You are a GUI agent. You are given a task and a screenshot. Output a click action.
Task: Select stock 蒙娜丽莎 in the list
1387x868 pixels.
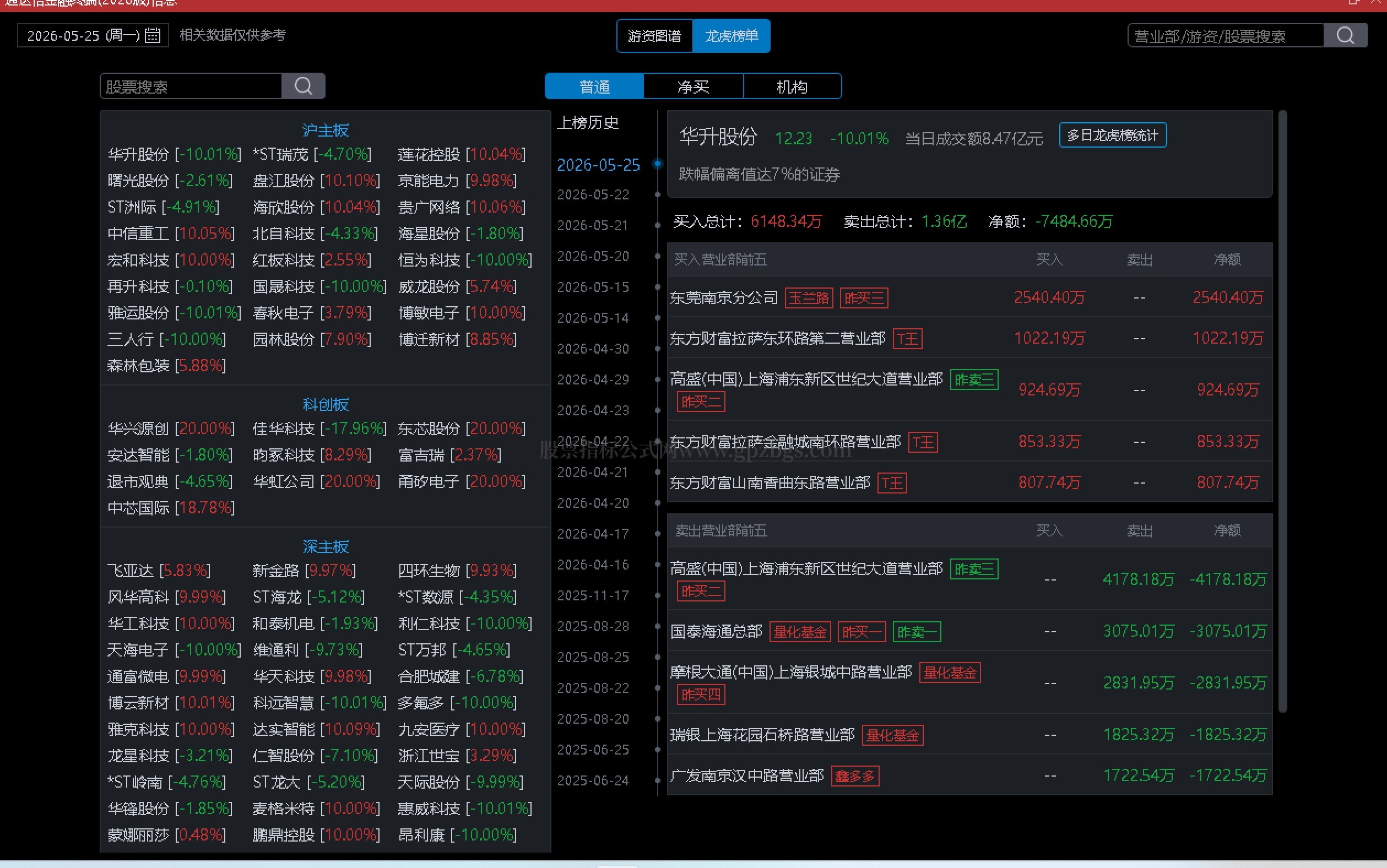166,835
